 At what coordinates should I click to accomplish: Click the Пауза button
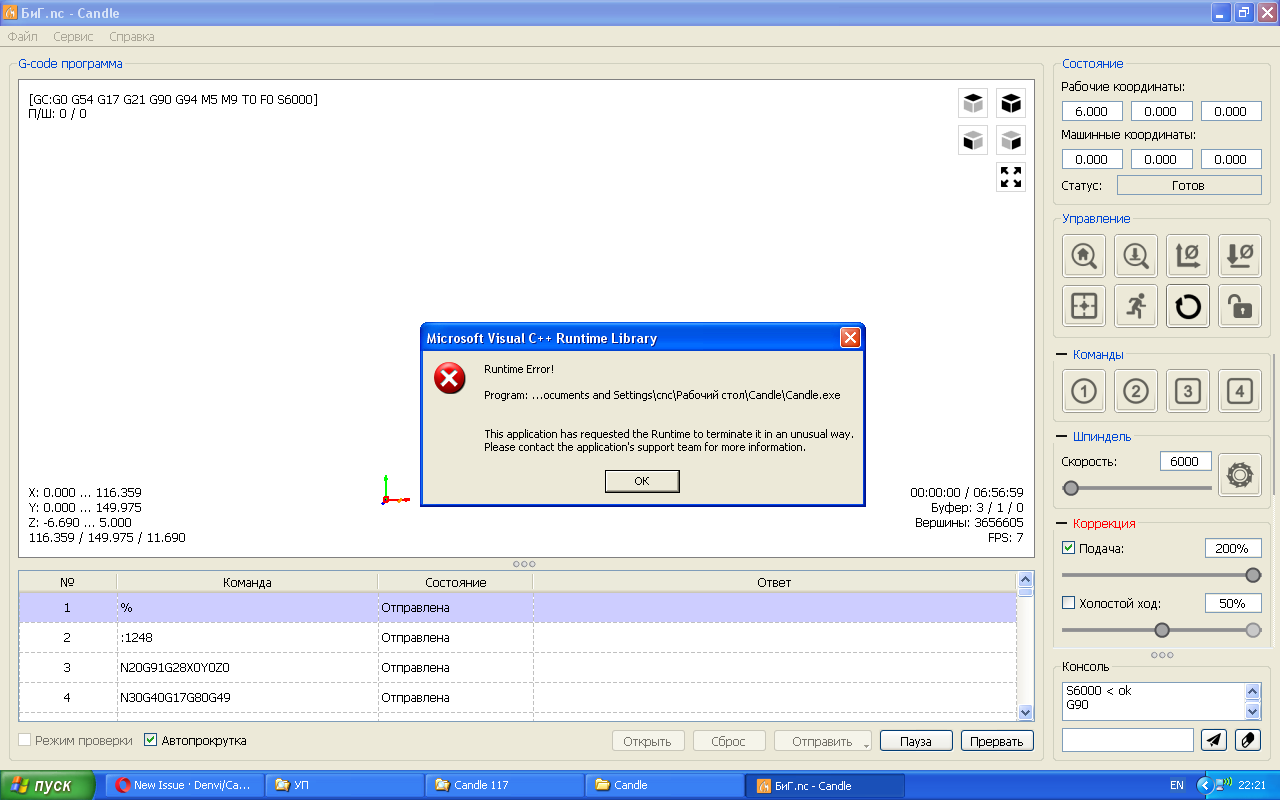916,741
